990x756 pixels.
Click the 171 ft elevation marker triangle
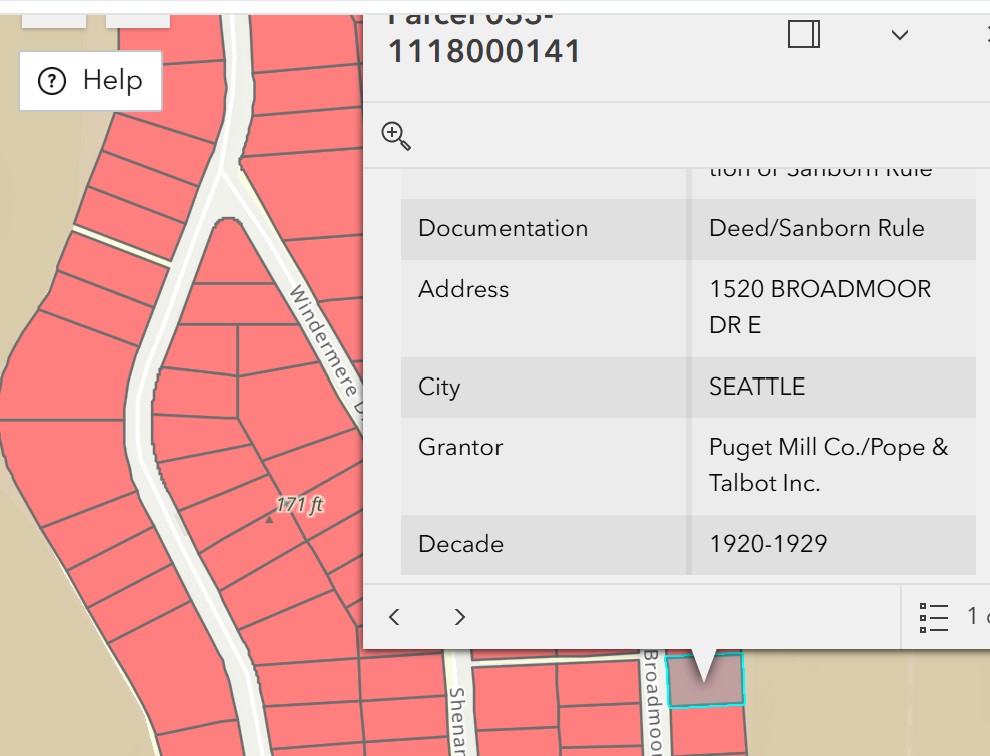pos(269,520)
